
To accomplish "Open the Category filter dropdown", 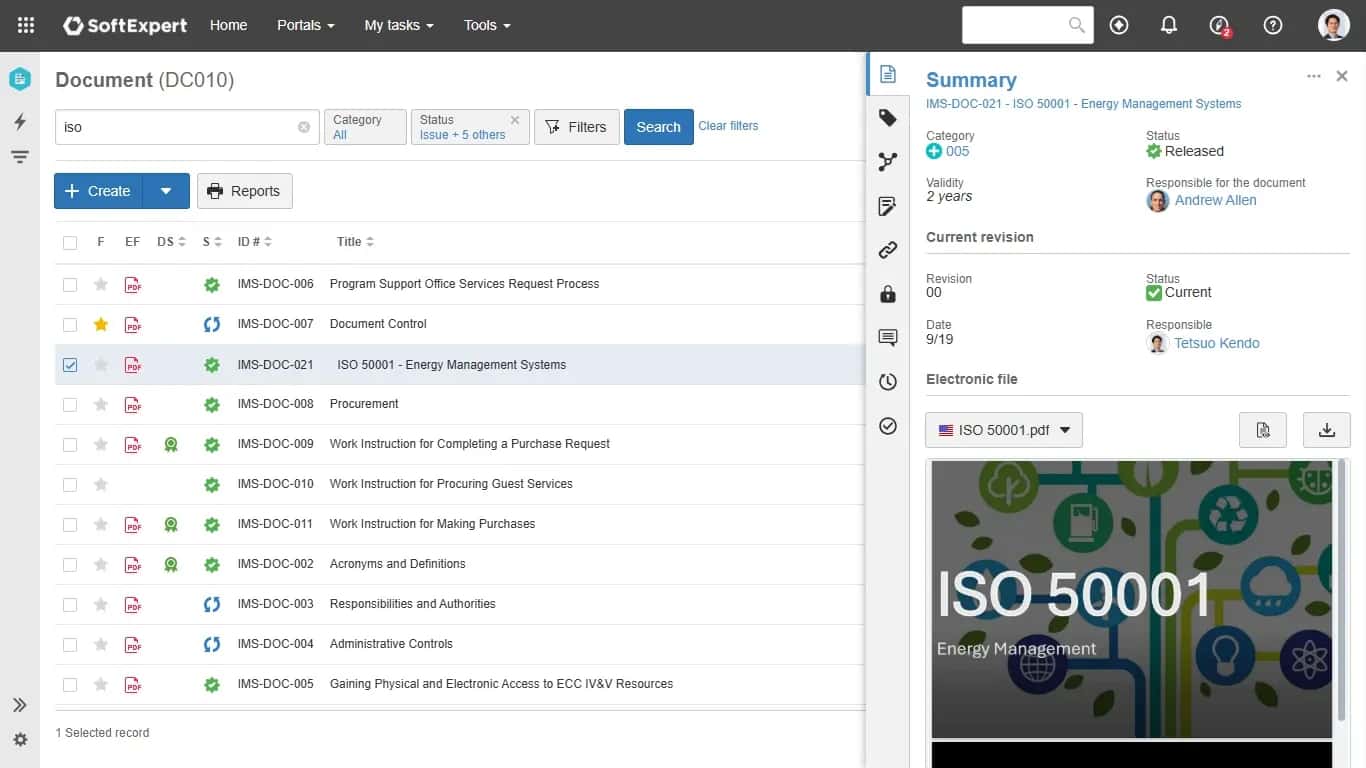I will (x=365, y=127).
